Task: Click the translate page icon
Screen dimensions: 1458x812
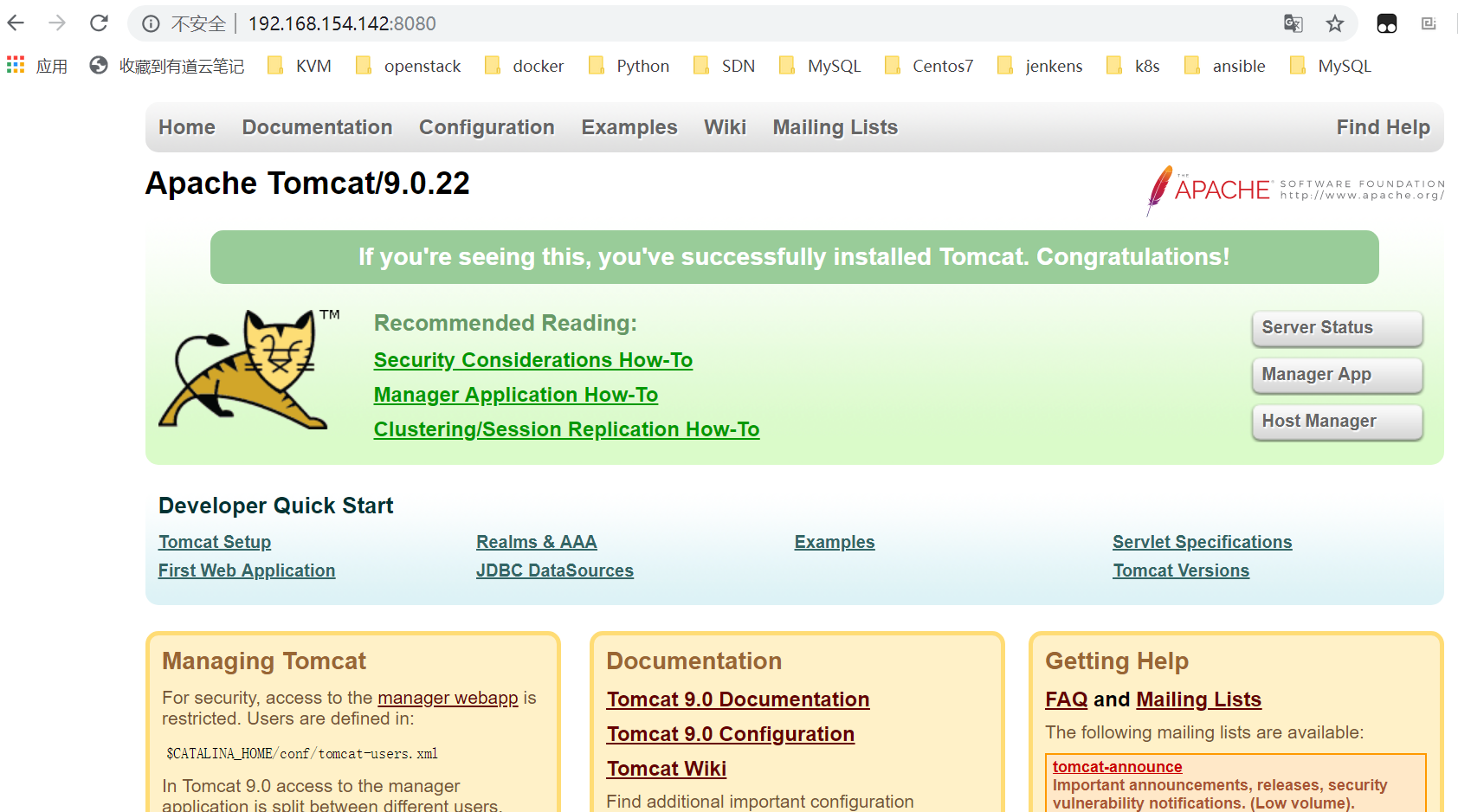Action: point(1293,23)
